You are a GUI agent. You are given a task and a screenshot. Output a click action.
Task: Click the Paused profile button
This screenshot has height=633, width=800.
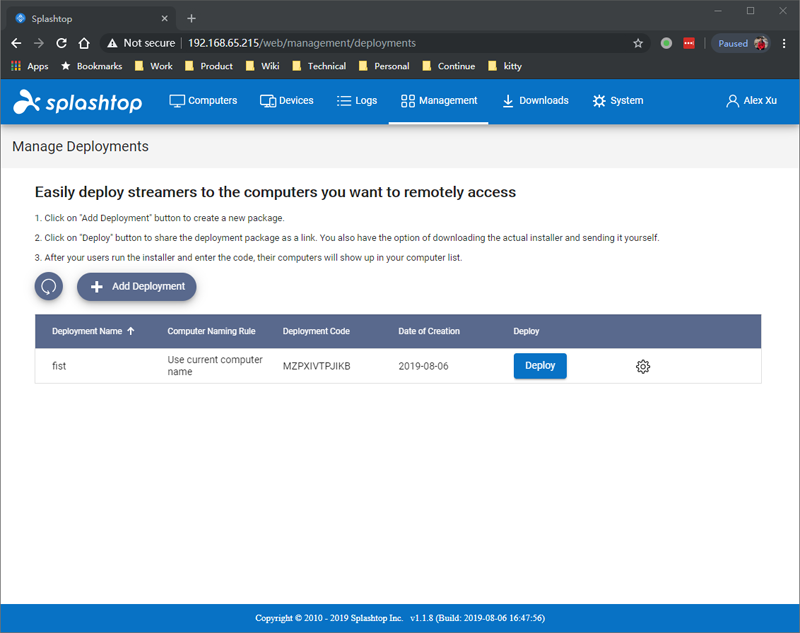741,43
